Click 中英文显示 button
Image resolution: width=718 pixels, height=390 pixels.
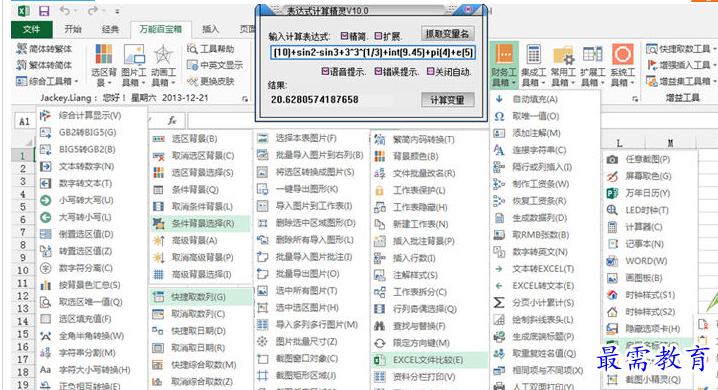pos(215,65)
